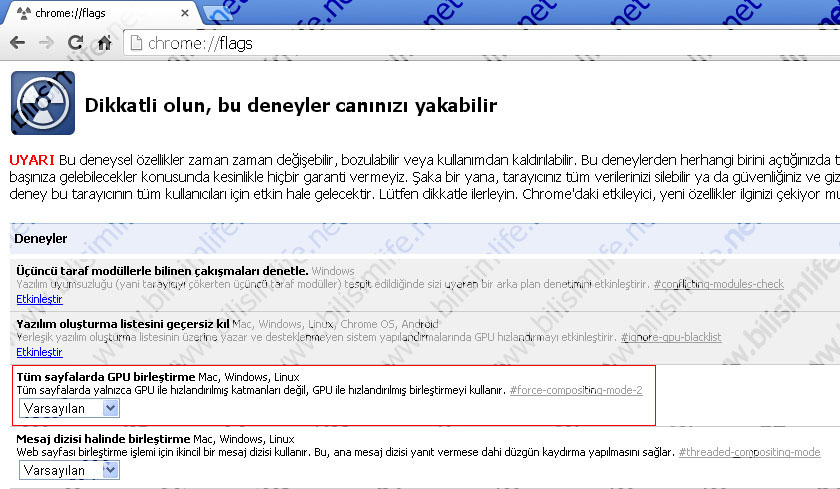840x489 pixels.
Task: Open a new tab
Action: coord(220,14)
